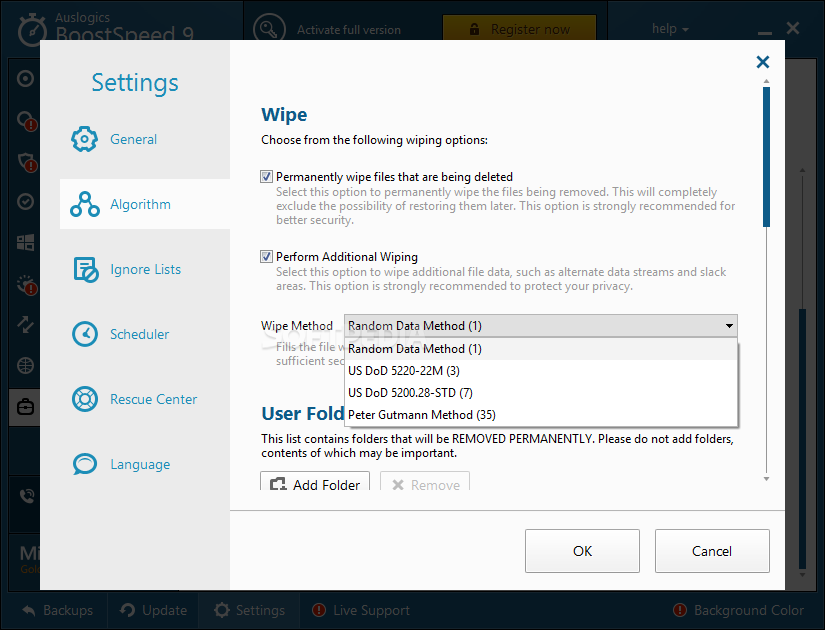Viewport: 825px width, 630px height.
Task: Click the phone support sidebar icon
Action: click(26, 496)
